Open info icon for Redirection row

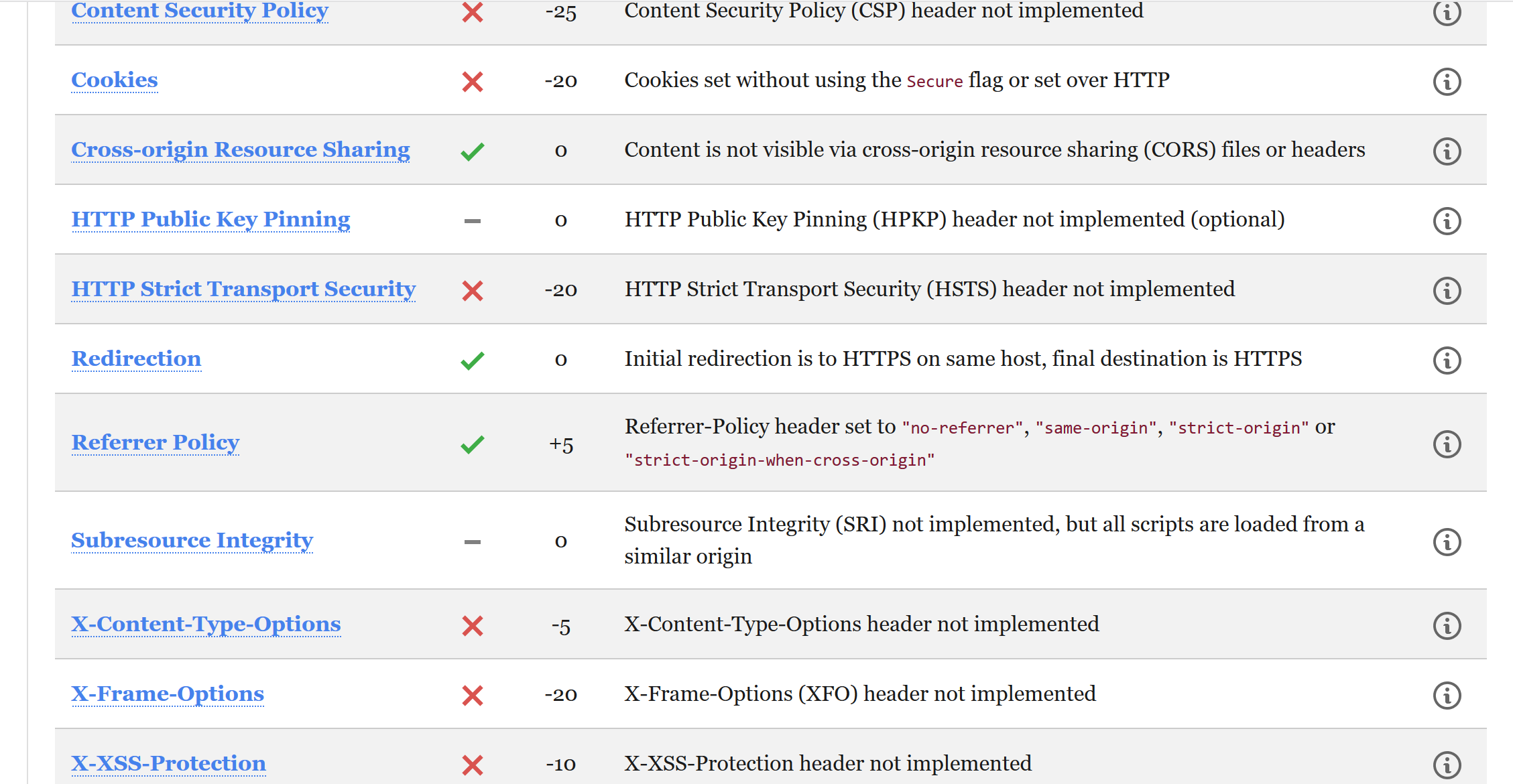tap(1447, 361)
